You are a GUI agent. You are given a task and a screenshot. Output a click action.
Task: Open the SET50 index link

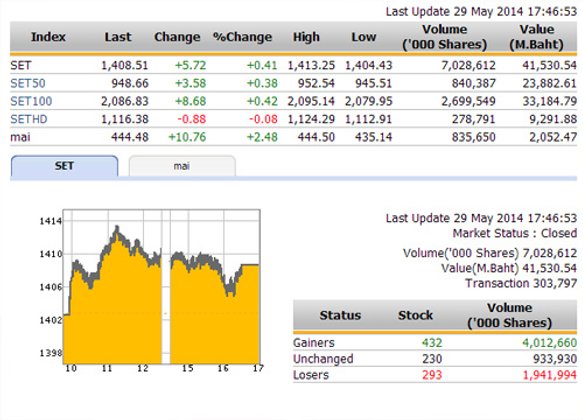point(28,83)
